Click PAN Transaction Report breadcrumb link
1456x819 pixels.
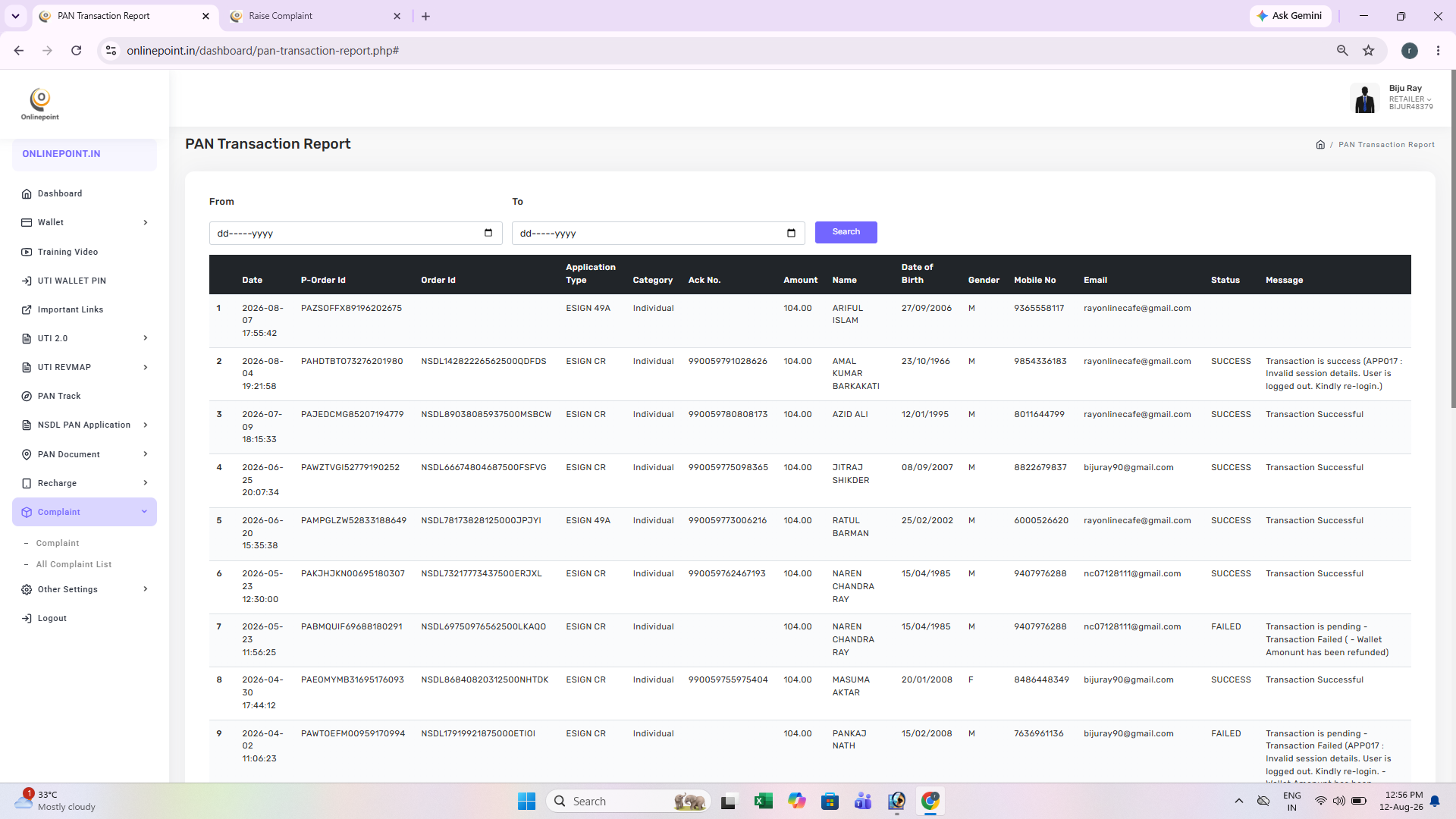pyautogui.click(x=1386, y=145)
